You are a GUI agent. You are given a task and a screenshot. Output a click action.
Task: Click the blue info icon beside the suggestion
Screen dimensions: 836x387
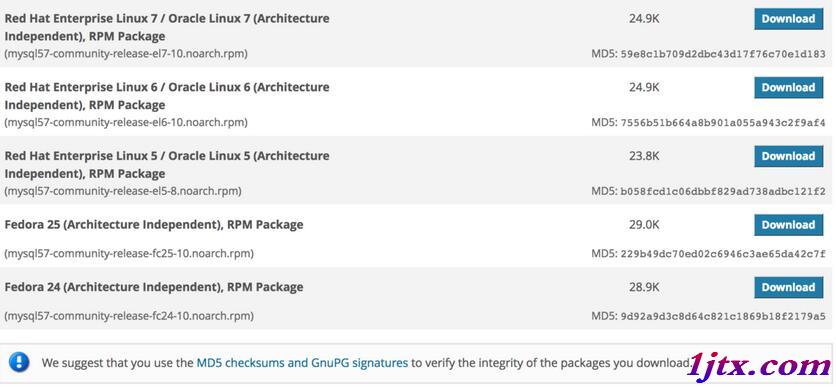19,363
